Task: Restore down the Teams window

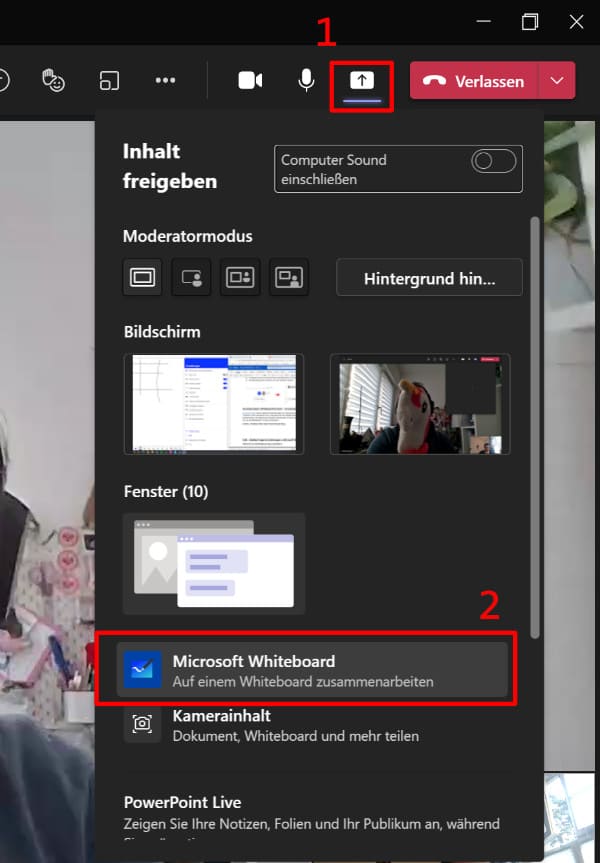Action: tap(530, 21)
